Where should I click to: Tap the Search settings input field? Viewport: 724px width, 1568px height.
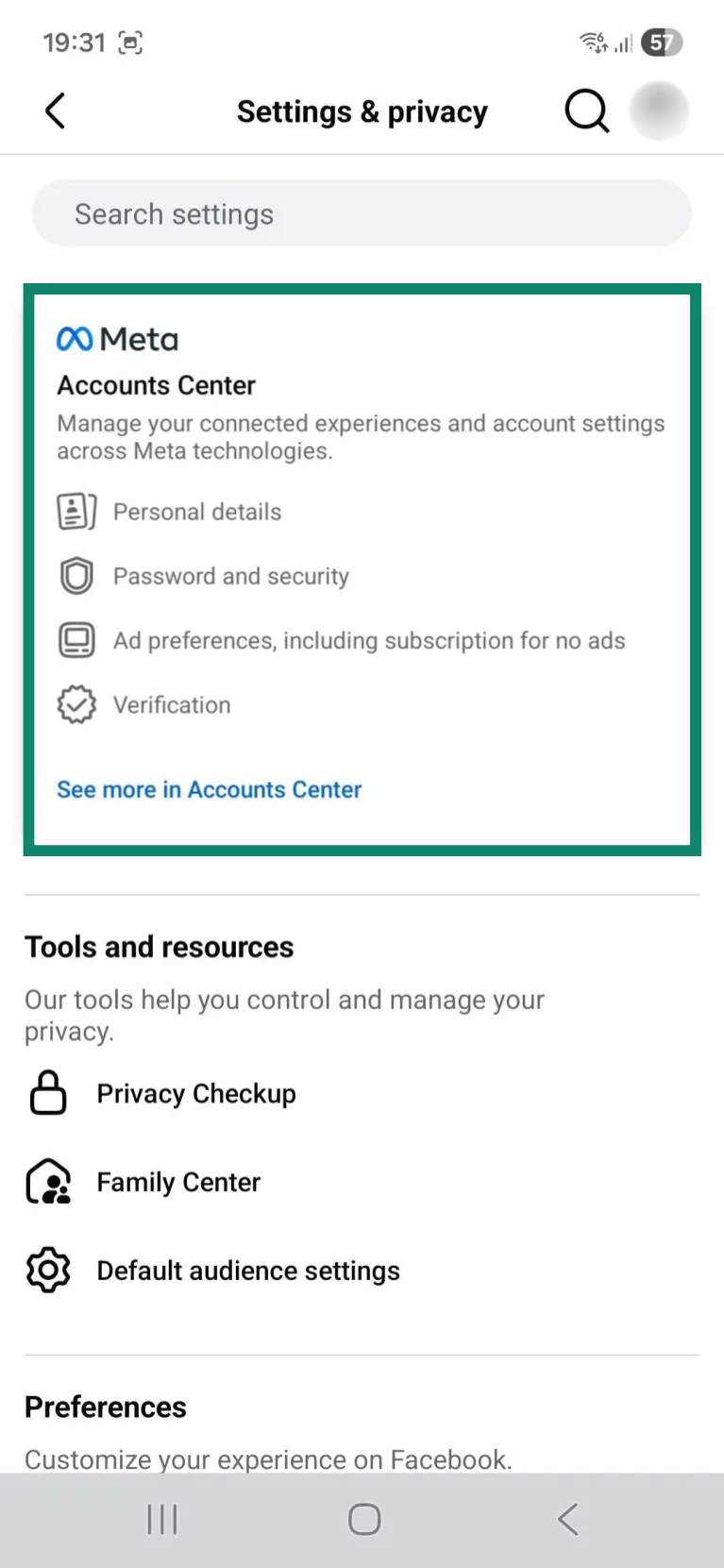[362, 212]
